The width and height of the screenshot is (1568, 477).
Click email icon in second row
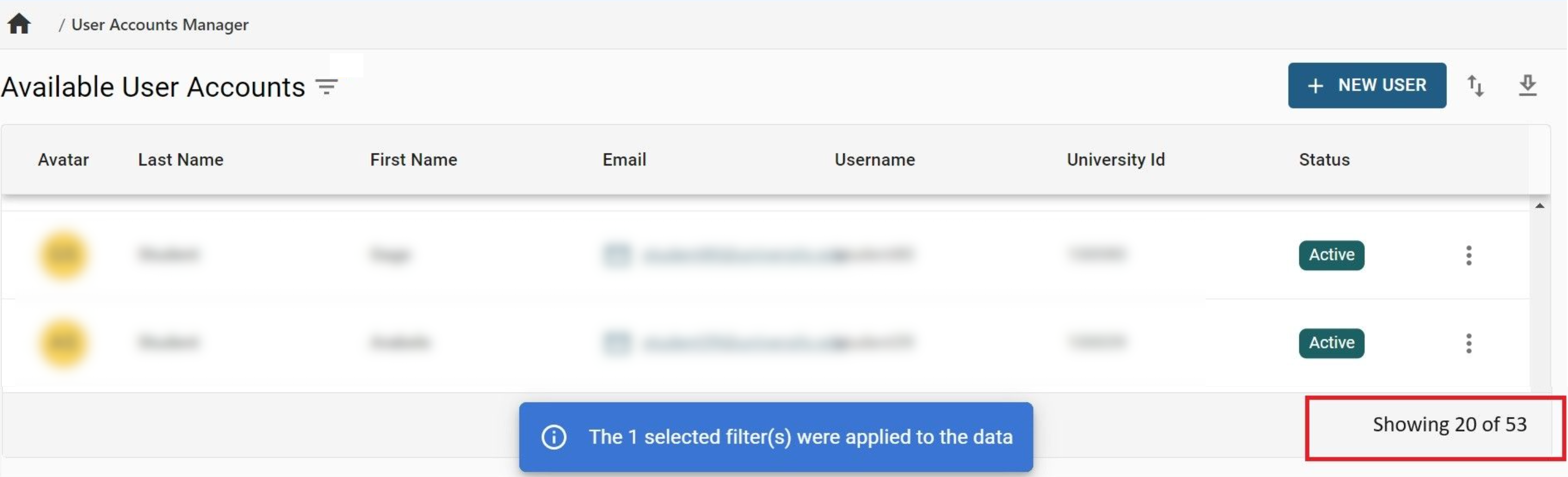(616, 343)
